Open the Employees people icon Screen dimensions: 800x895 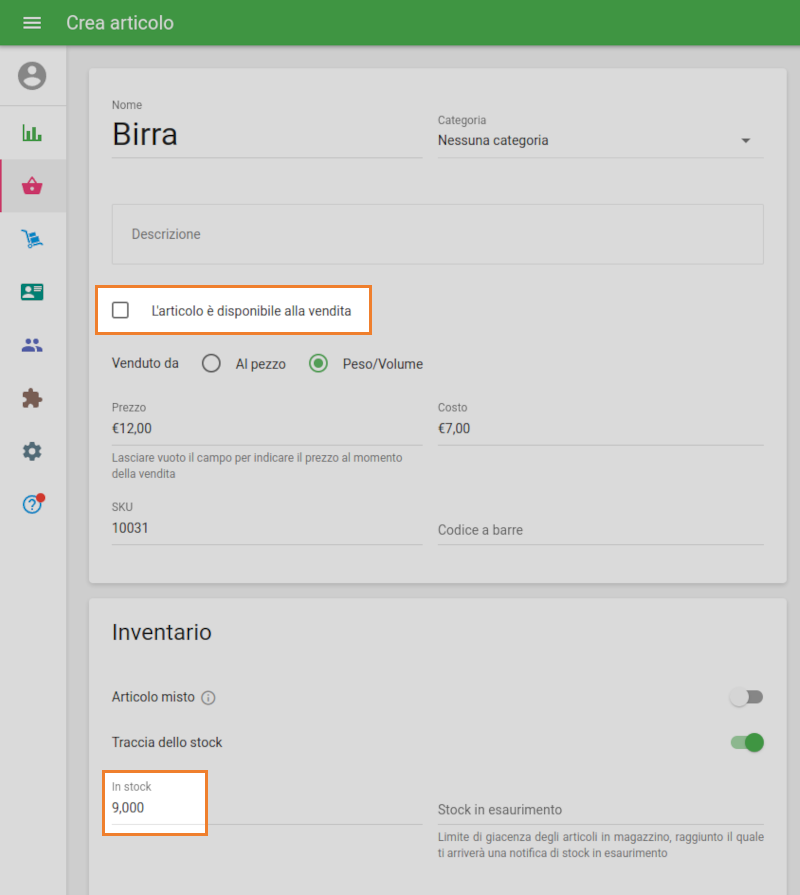32,345
